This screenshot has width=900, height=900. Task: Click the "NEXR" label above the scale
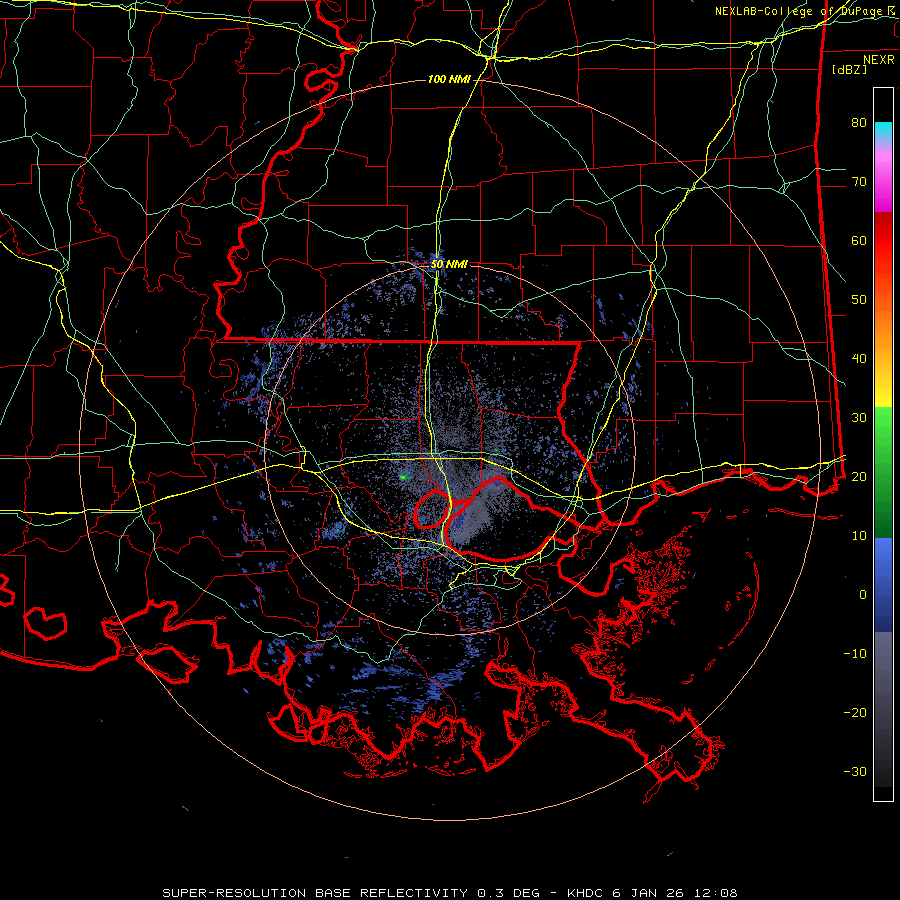(x=878, y=60)
